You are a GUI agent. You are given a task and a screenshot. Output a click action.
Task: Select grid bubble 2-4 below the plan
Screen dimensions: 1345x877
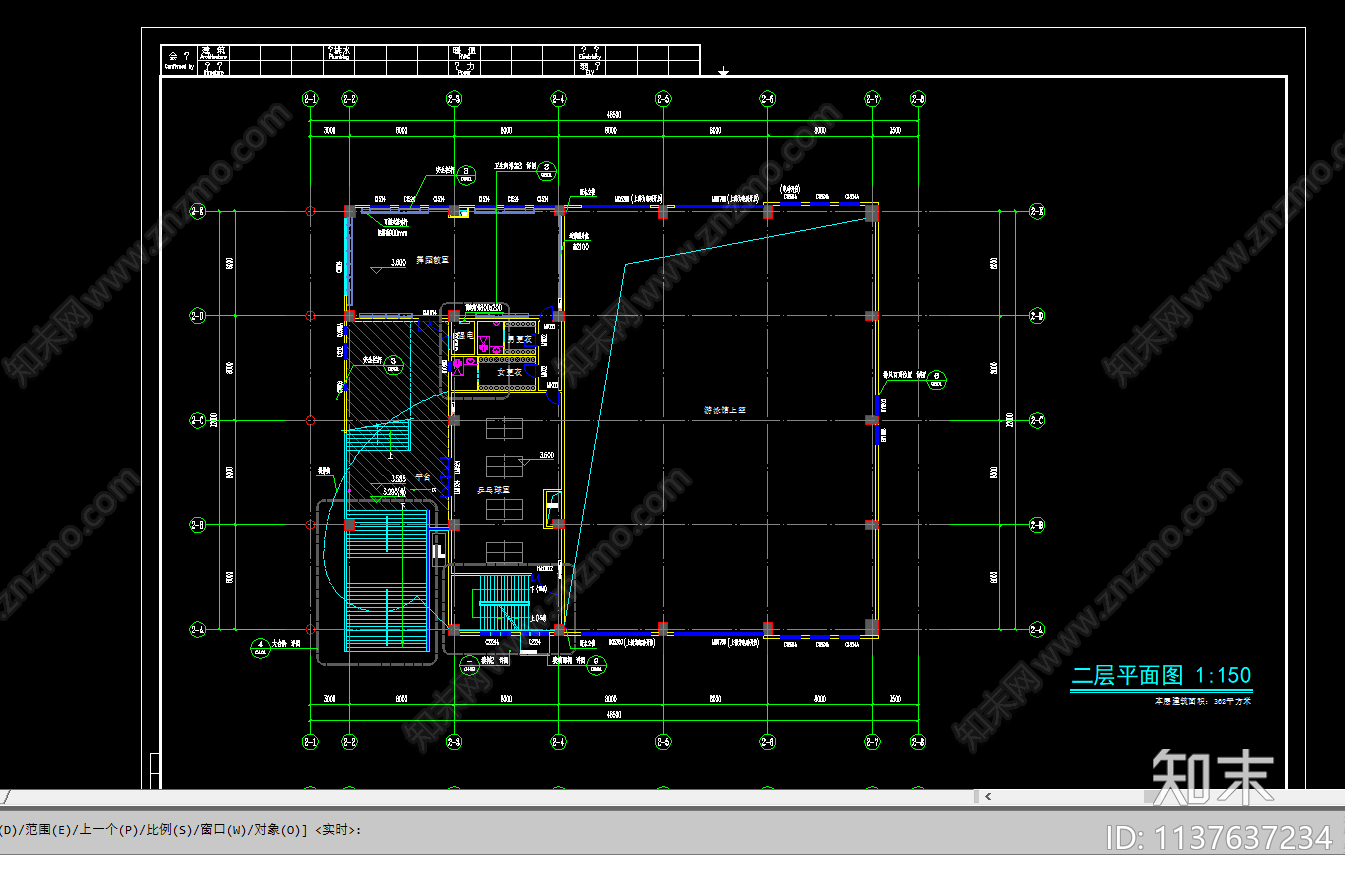tap(558, 741)
